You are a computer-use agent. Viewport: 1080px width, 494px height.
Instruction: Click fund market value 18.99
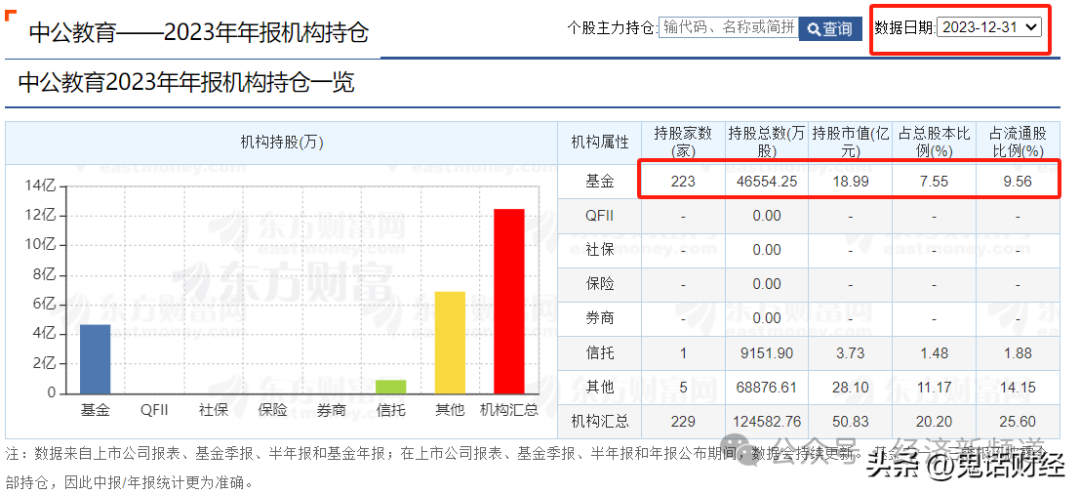(x=851, y=182)
